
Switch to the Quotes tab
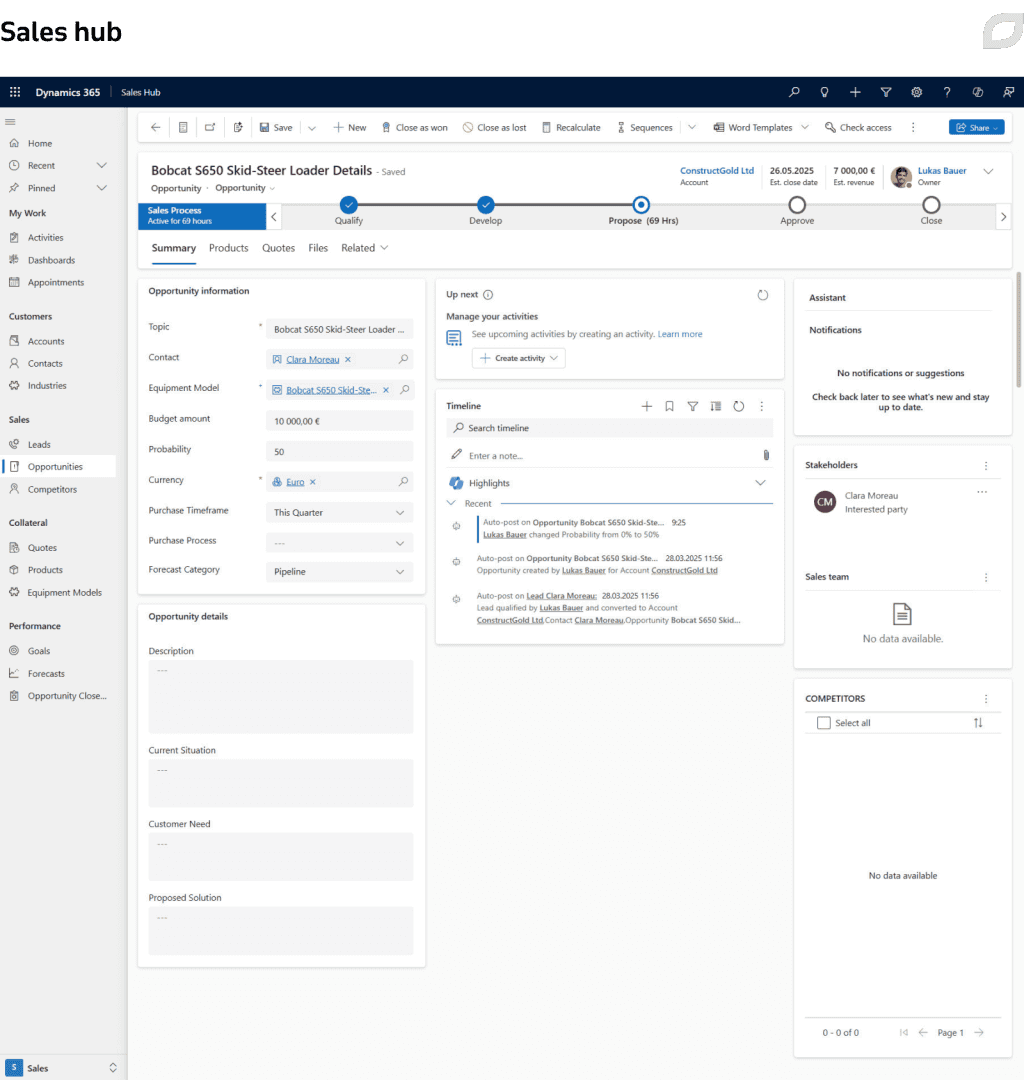click(x=278, y=248)
